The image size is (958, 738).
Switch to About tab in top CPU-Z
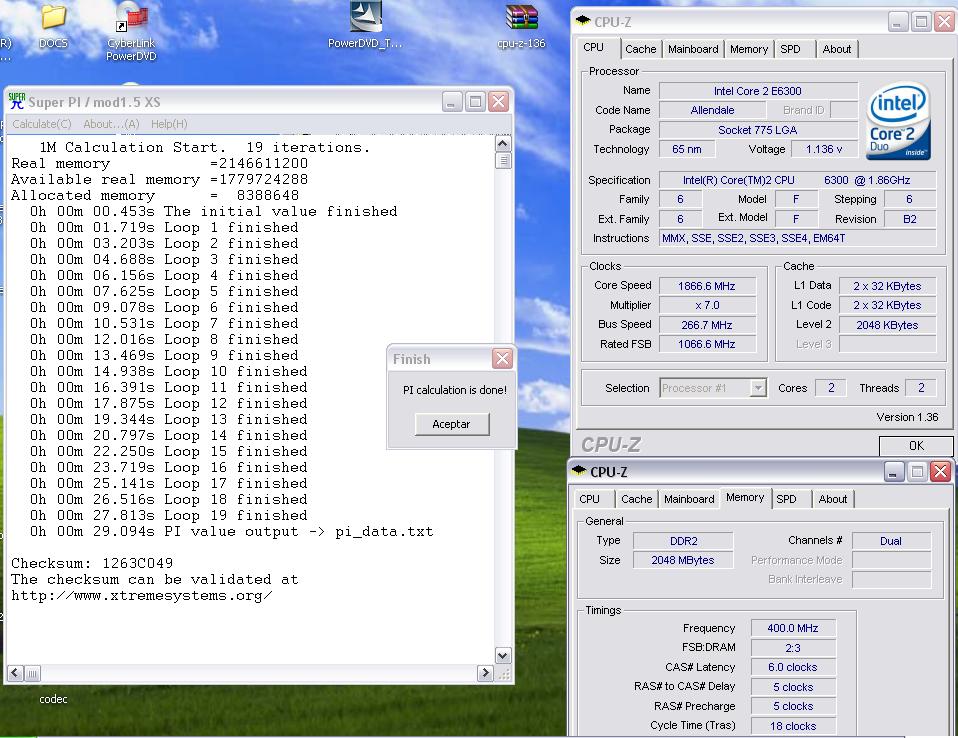[x=836, y=49]
